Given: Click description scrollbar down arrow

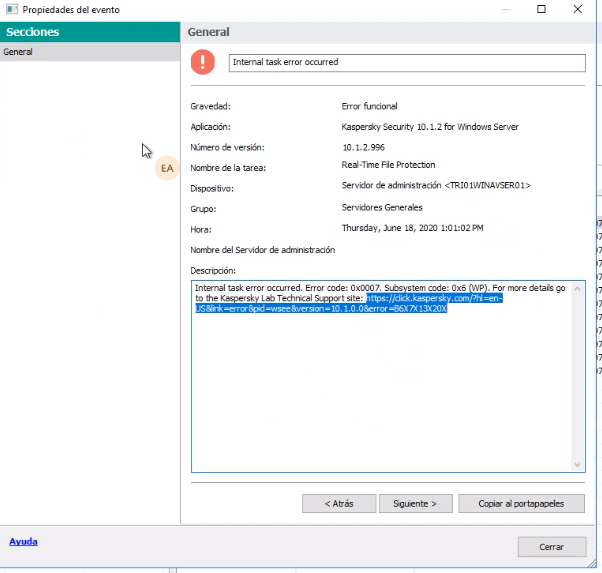Looking at the screenshot, I should tap(577, 465).
